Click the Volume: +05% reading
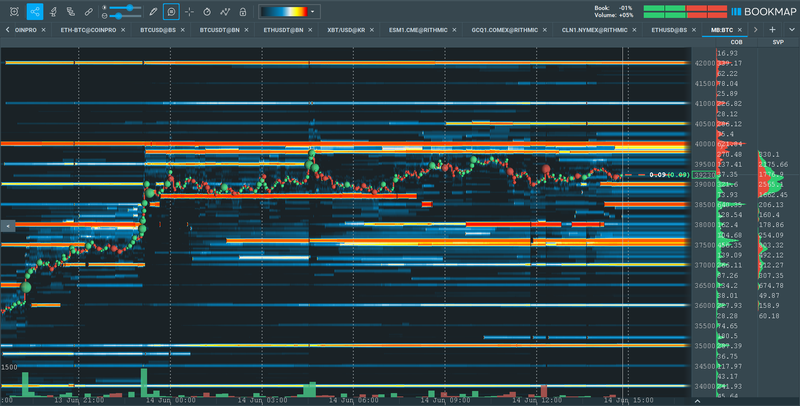The image size is (800, 406). pos(613,15)
